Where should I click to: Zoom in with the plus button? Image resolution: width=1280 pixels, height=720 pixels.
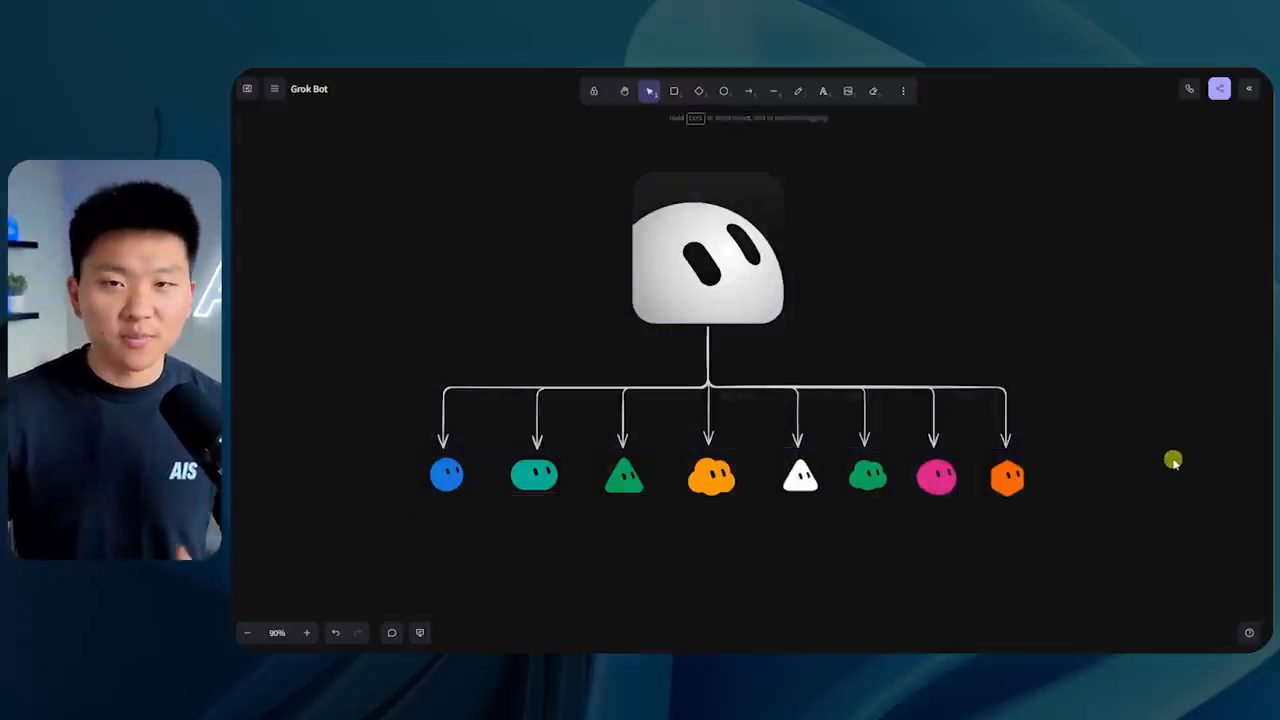(307, 633)
